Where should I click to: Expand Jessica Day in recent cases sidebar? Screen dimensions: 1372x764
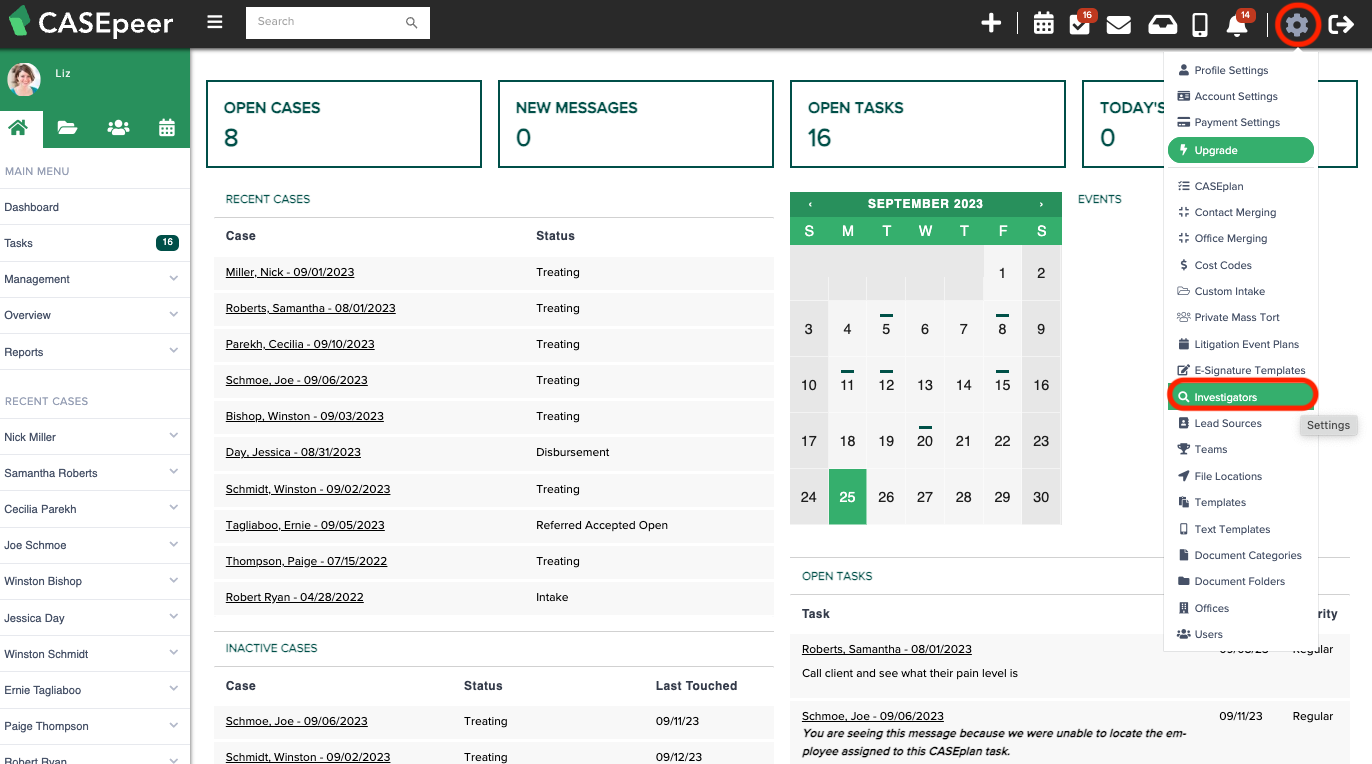95,618
